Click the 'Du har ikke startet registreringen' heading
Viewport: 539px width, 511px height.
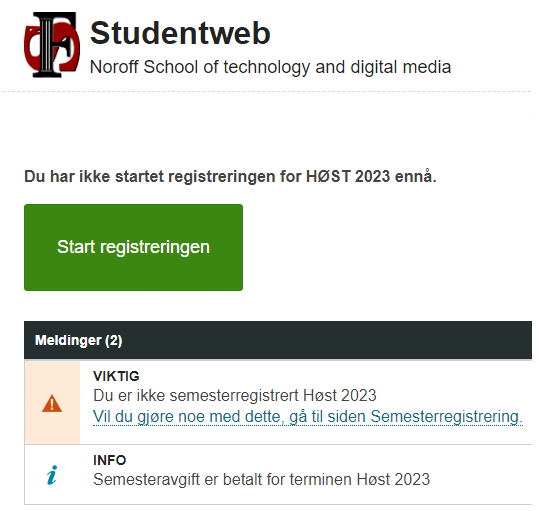[230, 177]
